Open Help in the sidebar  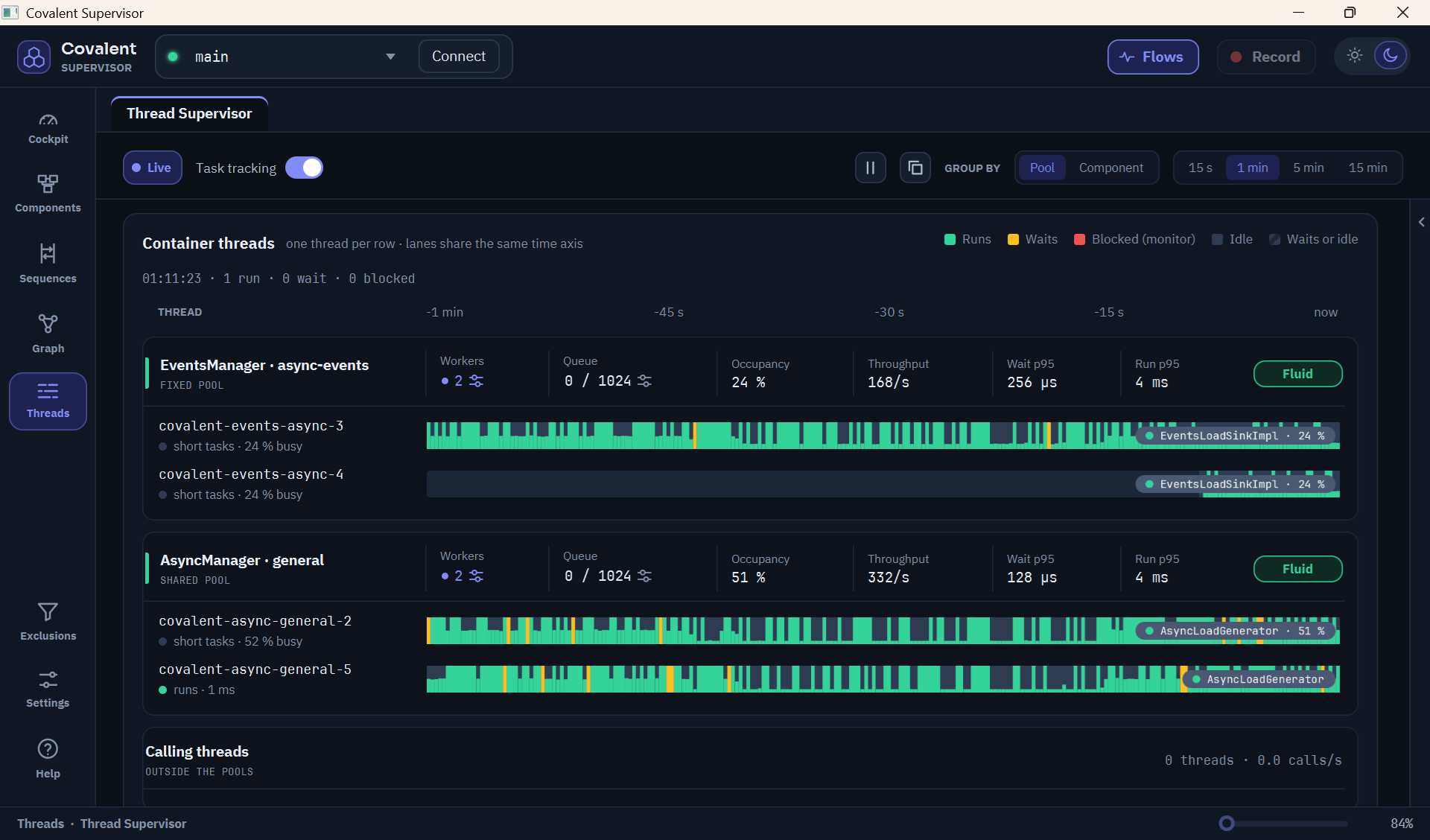tap(48, 758)
